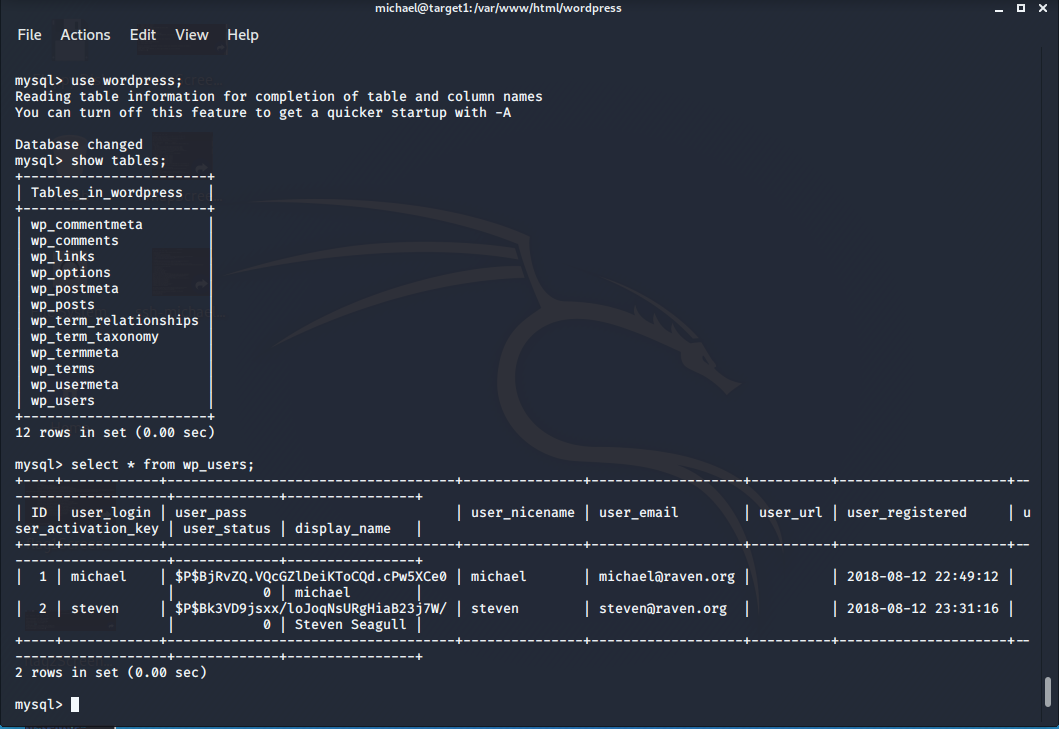Open the View menu
1059x729 pixels.
coord(192,34)
